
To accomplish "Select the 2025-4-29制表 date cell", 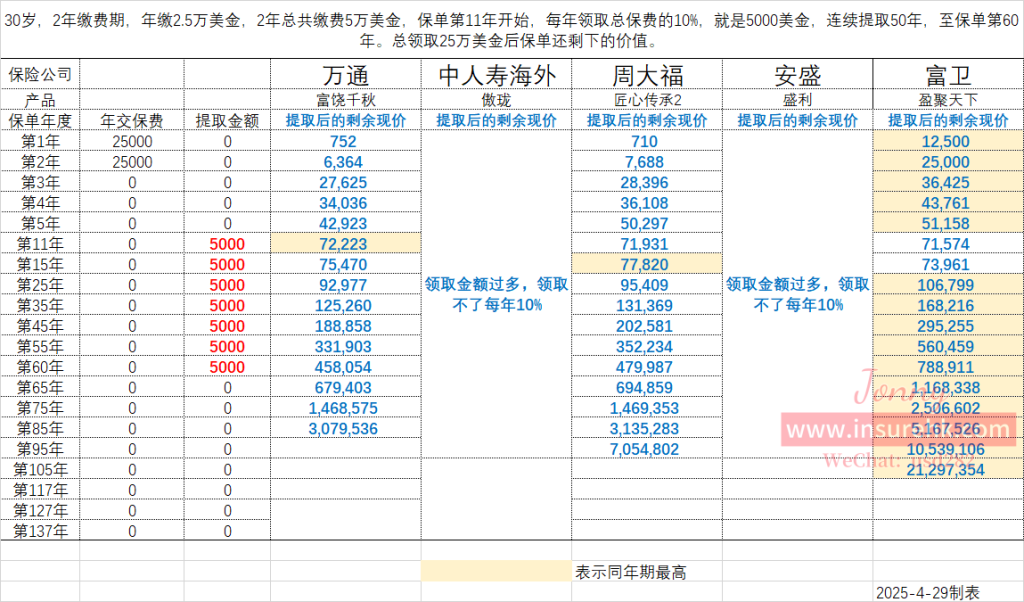I will [927, 593].
